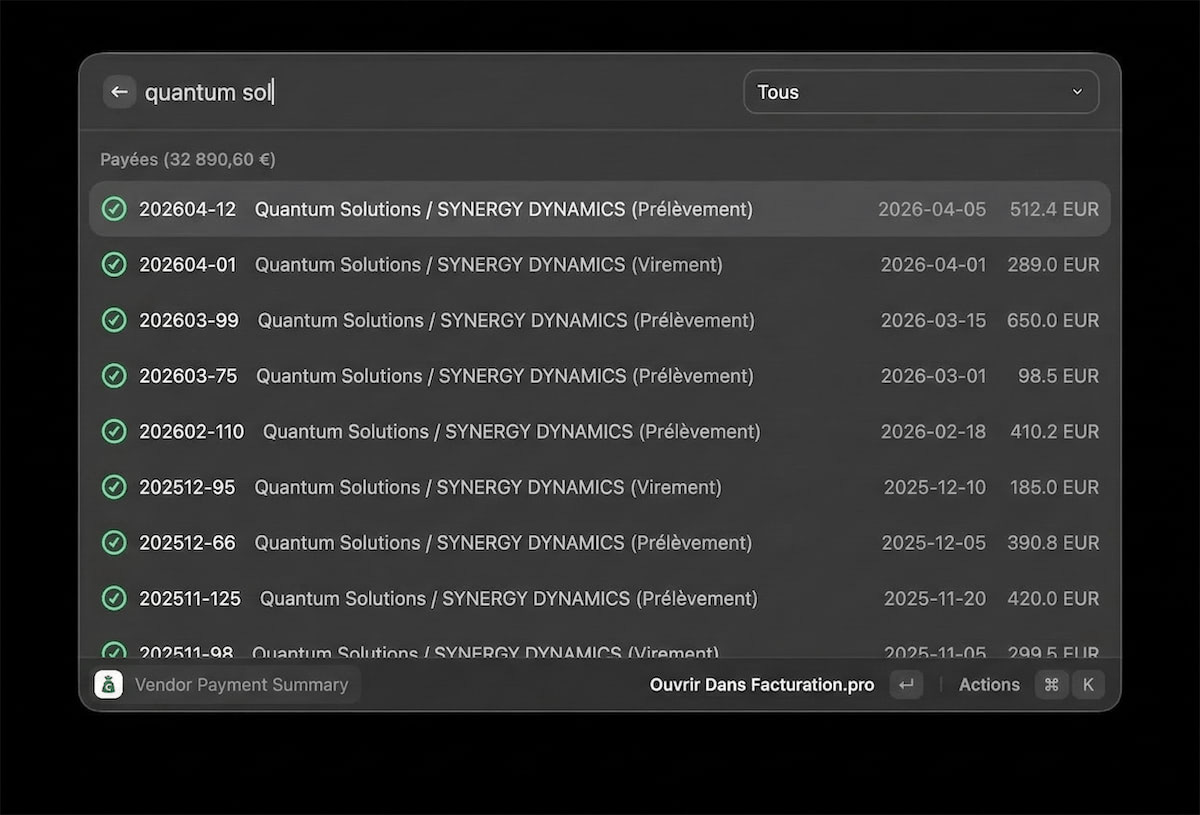Choose 'Ouvrir Dans Facturation.pro' action

coord(762,685)
